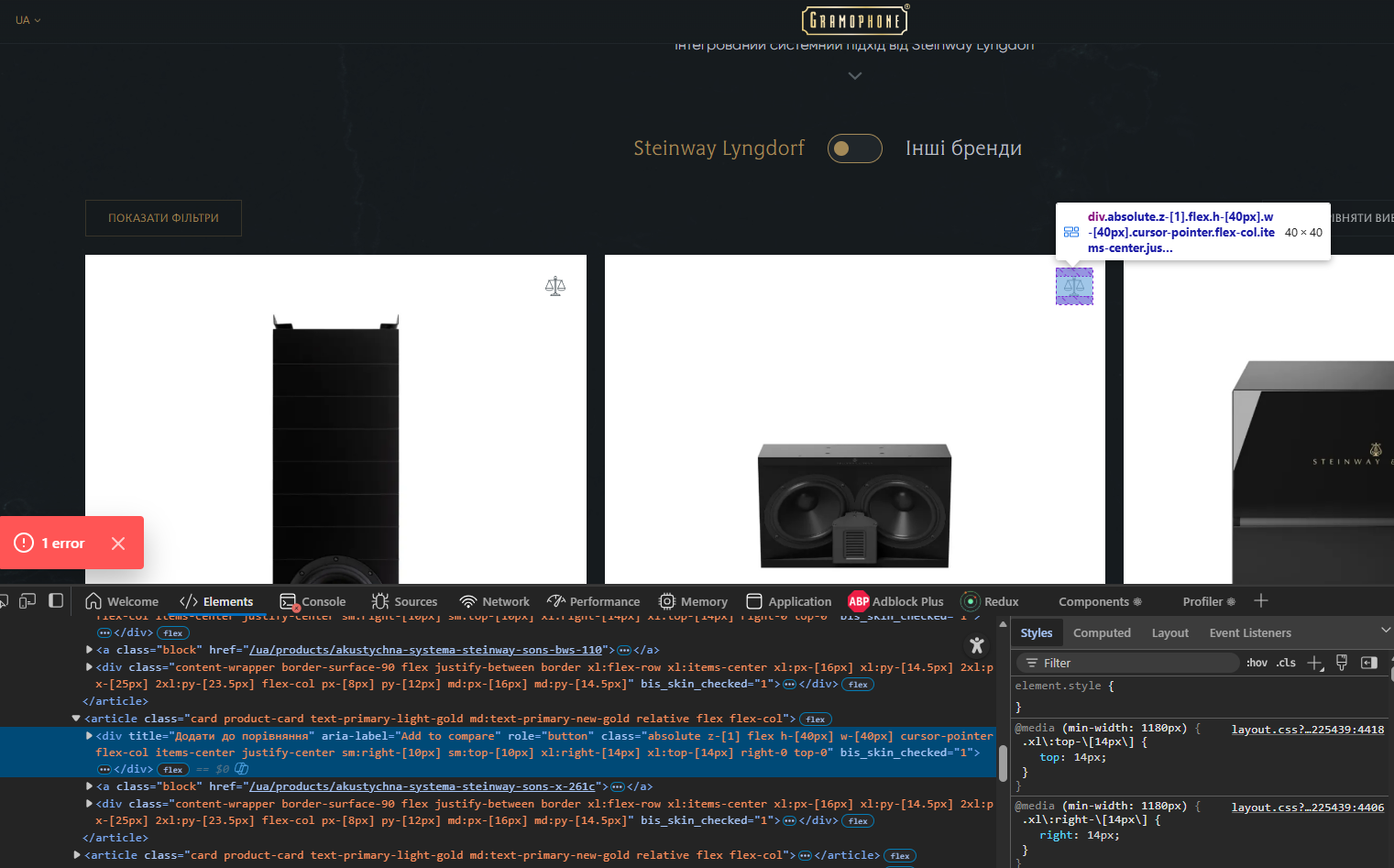The width and height of the screenshot is (1394, 868).
Task: Toggle the Steinway Lyngdorf brand switch
Action: tap(854, 148)
